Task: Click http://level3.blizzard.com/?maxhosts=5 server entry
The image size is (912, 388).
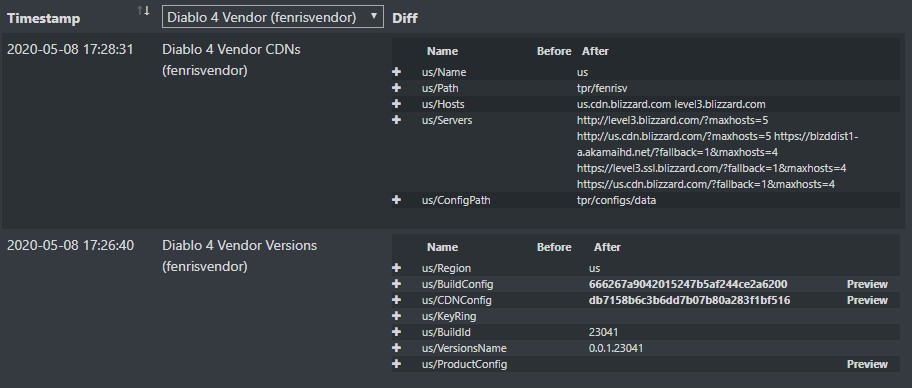Action: point(672,120)
